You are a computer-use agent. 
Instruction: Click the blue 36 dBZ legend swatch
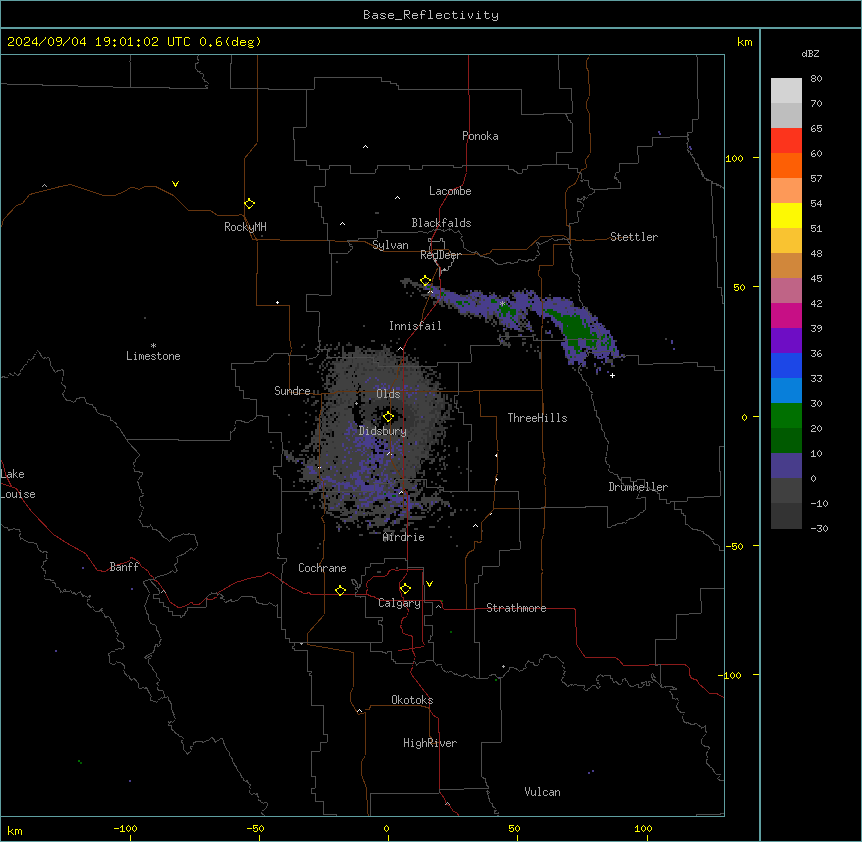(786, 365)
